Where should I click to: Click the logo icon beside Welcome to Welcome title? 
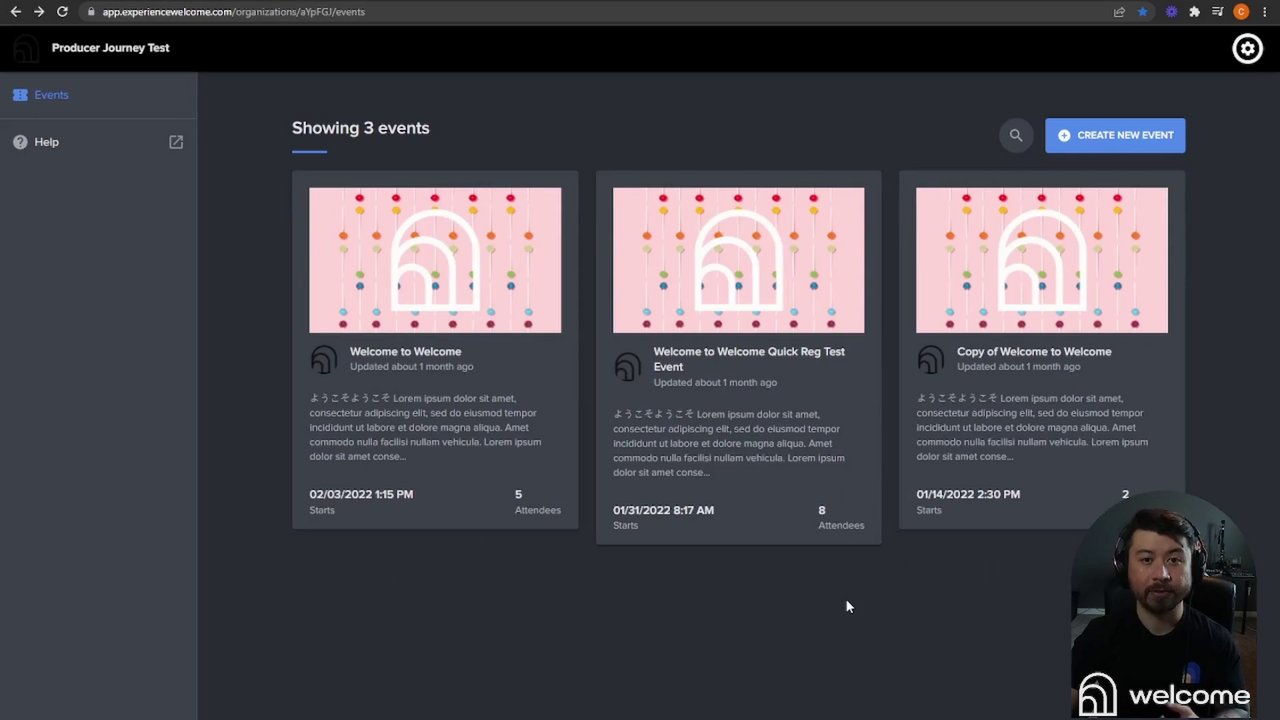pos(324,359)
